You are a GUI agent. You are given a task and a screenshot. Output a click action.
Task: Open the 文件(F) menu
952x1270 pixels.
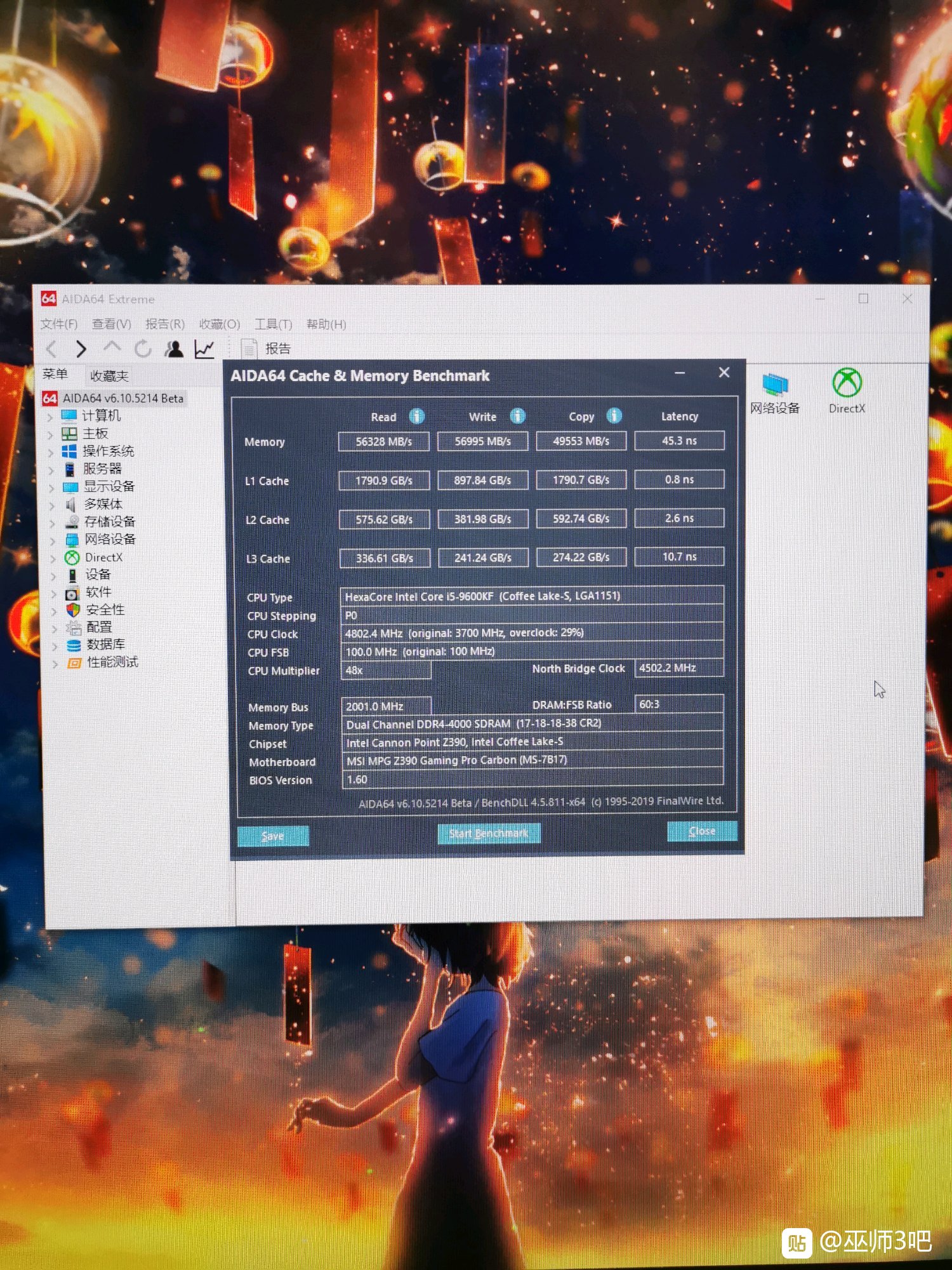coord(59,324)
